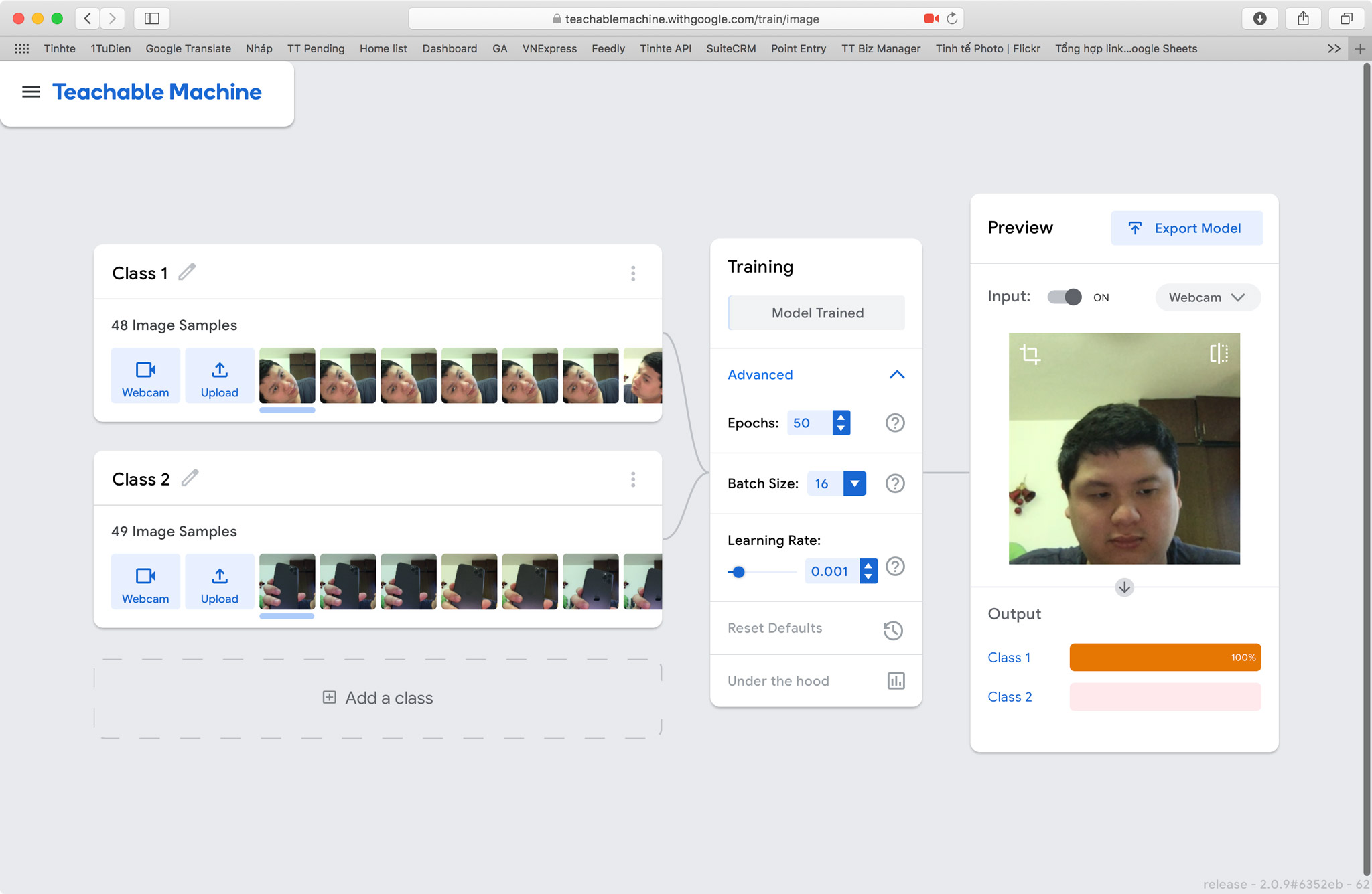Click the Learning Rate slider handle
The image size is (1372, 894).
tap(738, 572)
